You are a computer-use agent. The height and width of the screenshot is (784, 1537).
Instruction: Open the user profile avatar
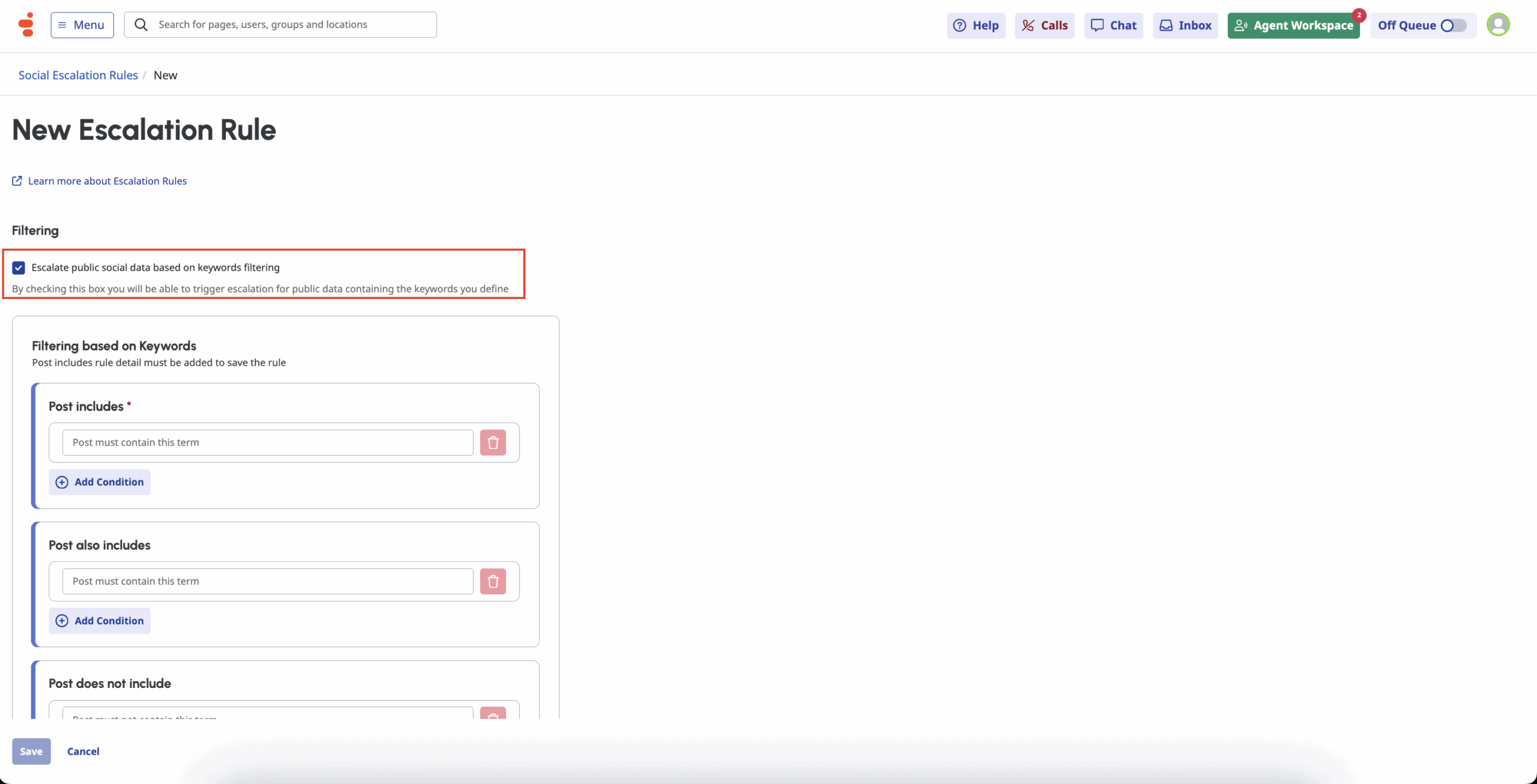1497,25
